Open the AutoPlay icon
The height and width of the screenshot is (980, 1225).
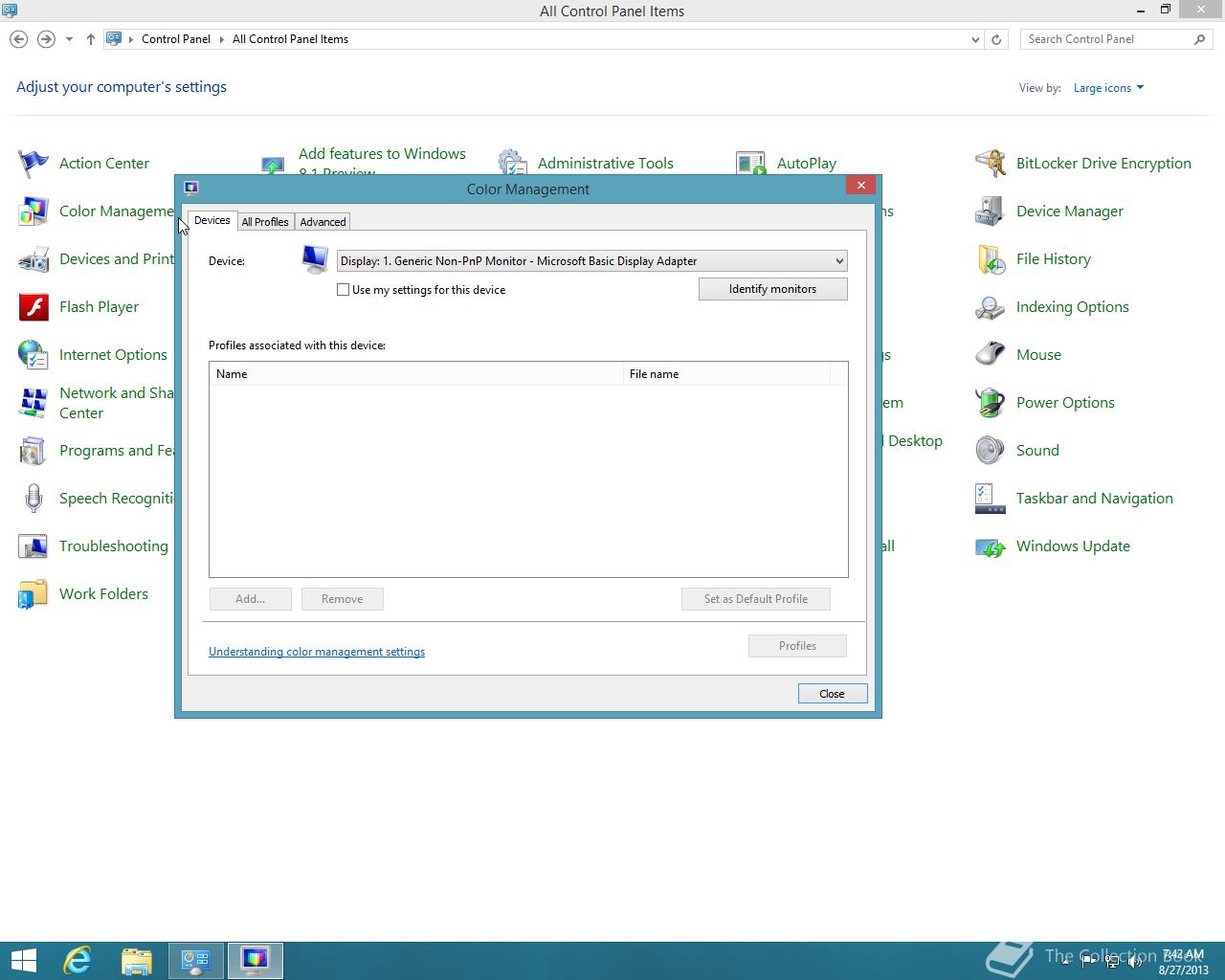coord(751,162)
